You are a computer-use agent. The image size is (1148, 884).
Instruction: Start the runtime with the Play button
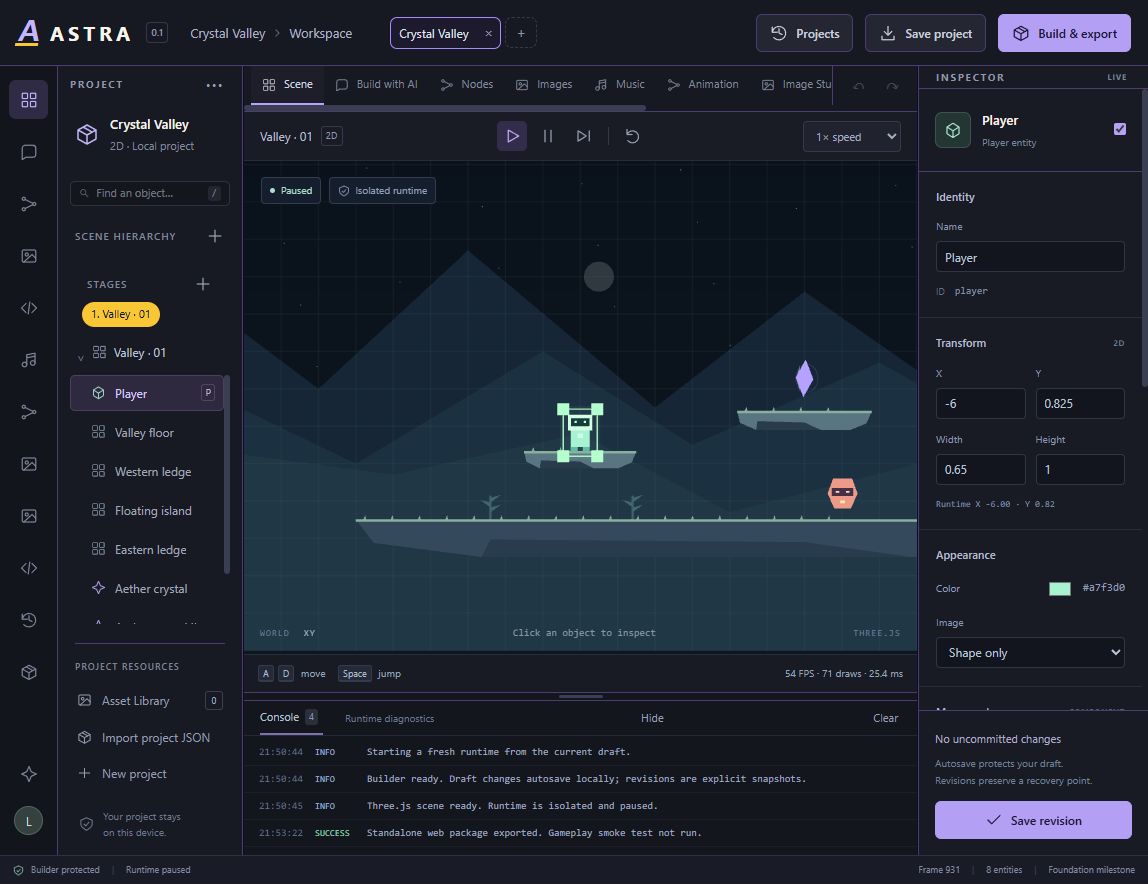[512, 136]
